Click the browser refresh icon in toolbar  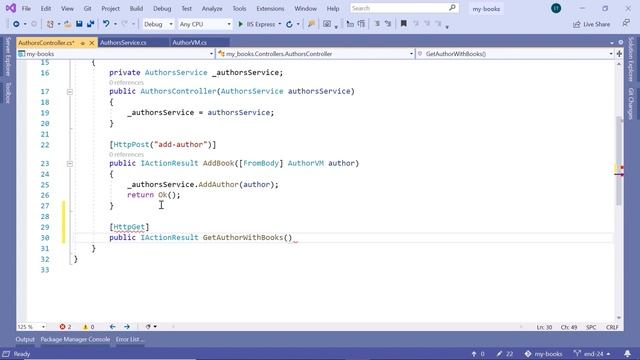[289, 24]
